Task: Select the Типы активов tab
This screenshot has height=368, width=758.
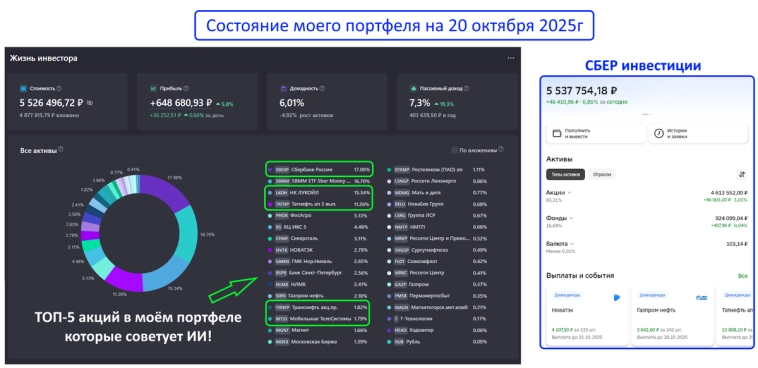Action: (x=565, y=174)
